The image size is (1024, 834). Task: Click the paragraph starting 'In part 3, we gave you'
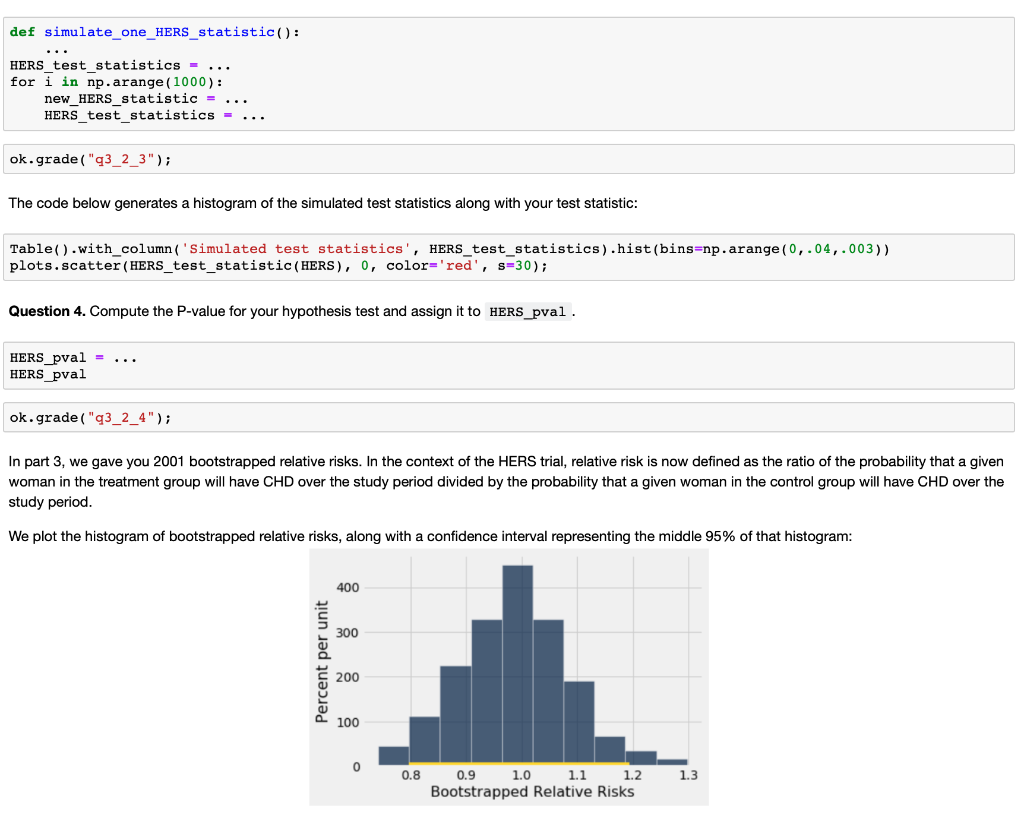pos(506,482)
